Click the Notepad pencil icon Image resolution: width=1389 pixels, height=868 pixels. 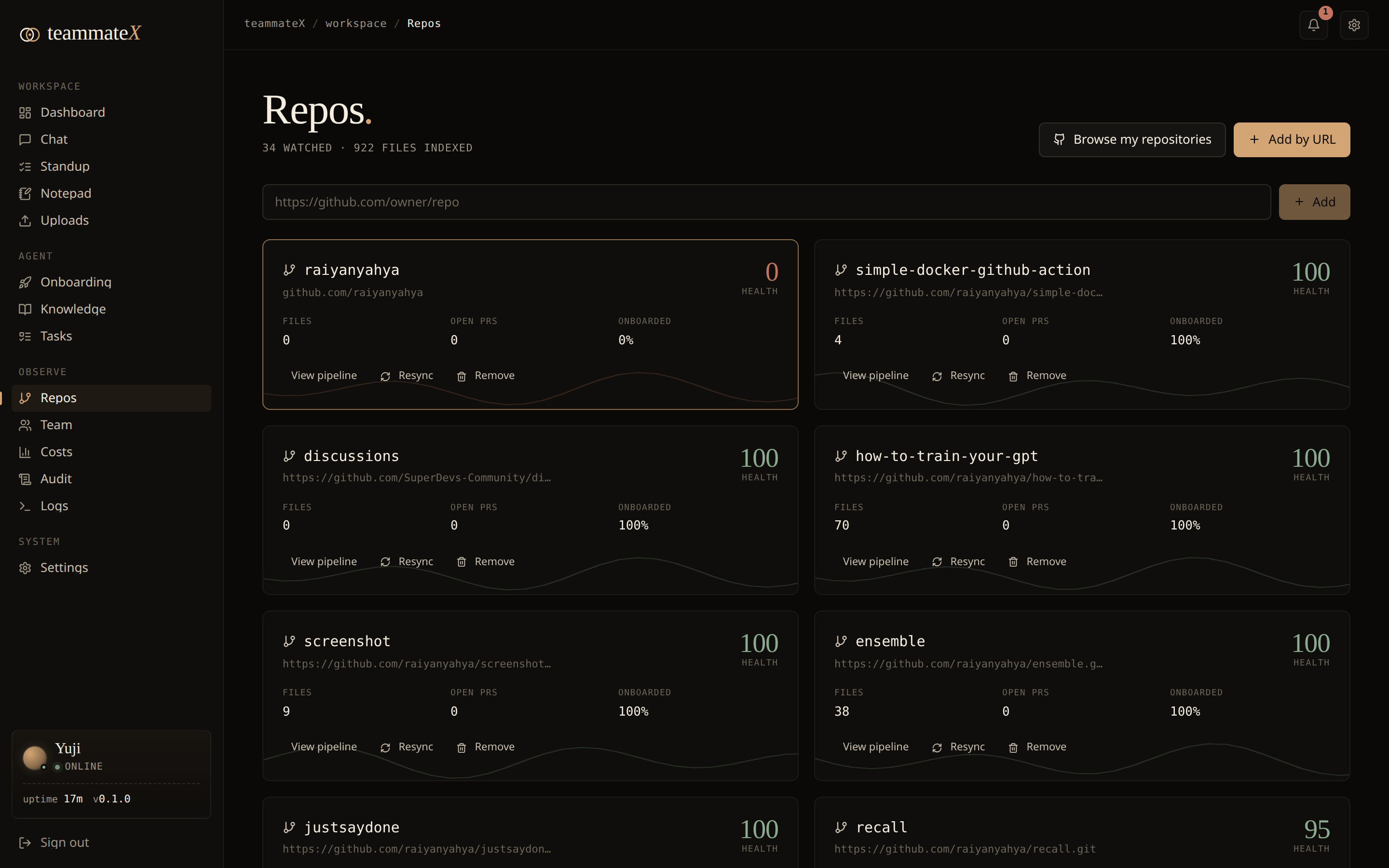tap(25, 193)
